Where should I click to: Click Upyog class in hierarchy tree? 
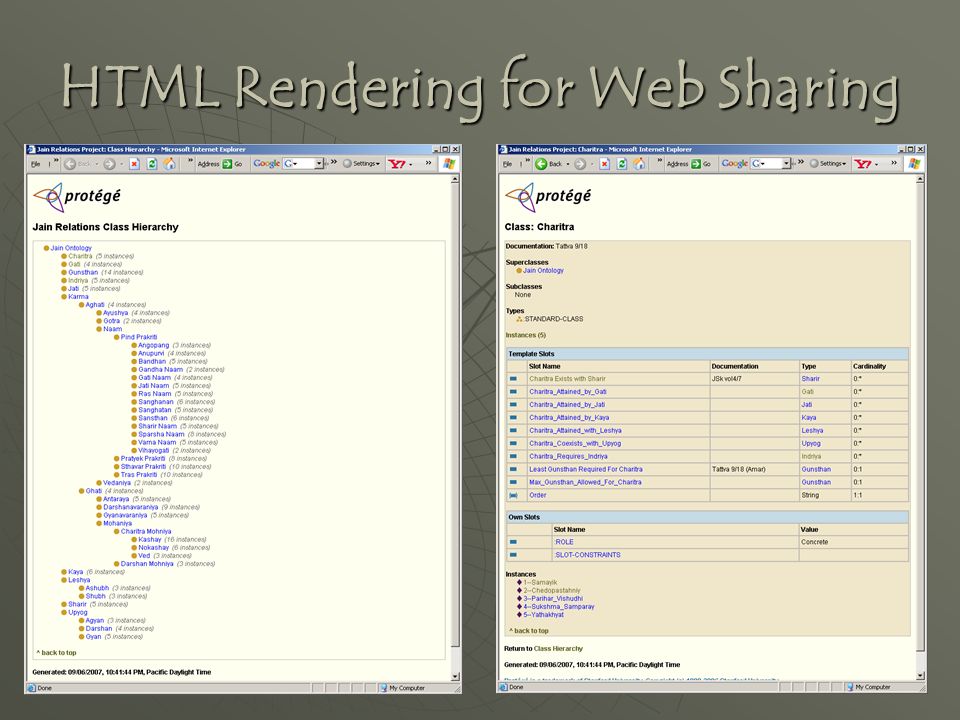pos(78,612)
